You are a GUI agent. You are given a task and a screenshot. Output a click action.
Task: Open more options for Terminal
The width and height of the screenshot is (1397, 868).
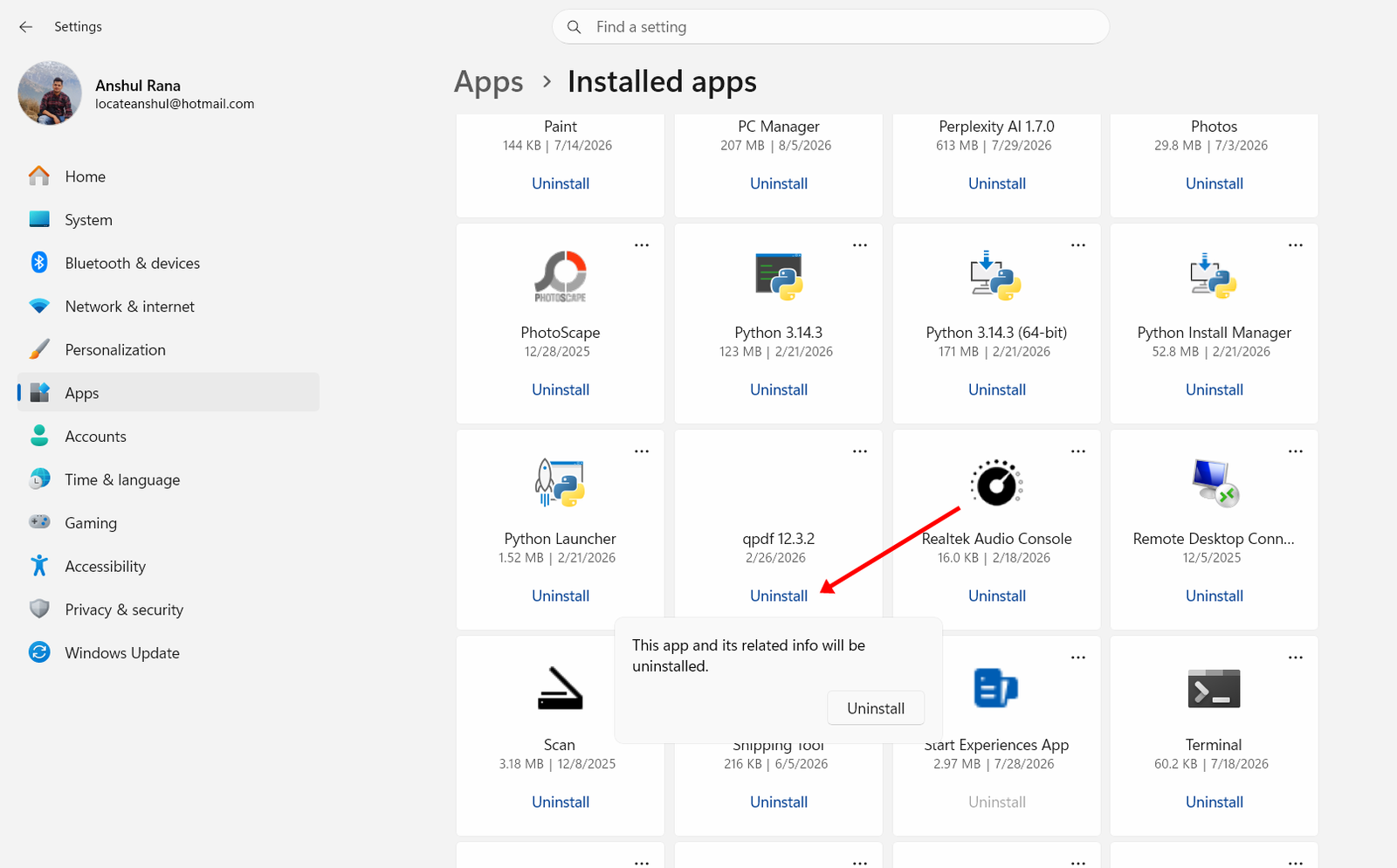click(1296, 658)
